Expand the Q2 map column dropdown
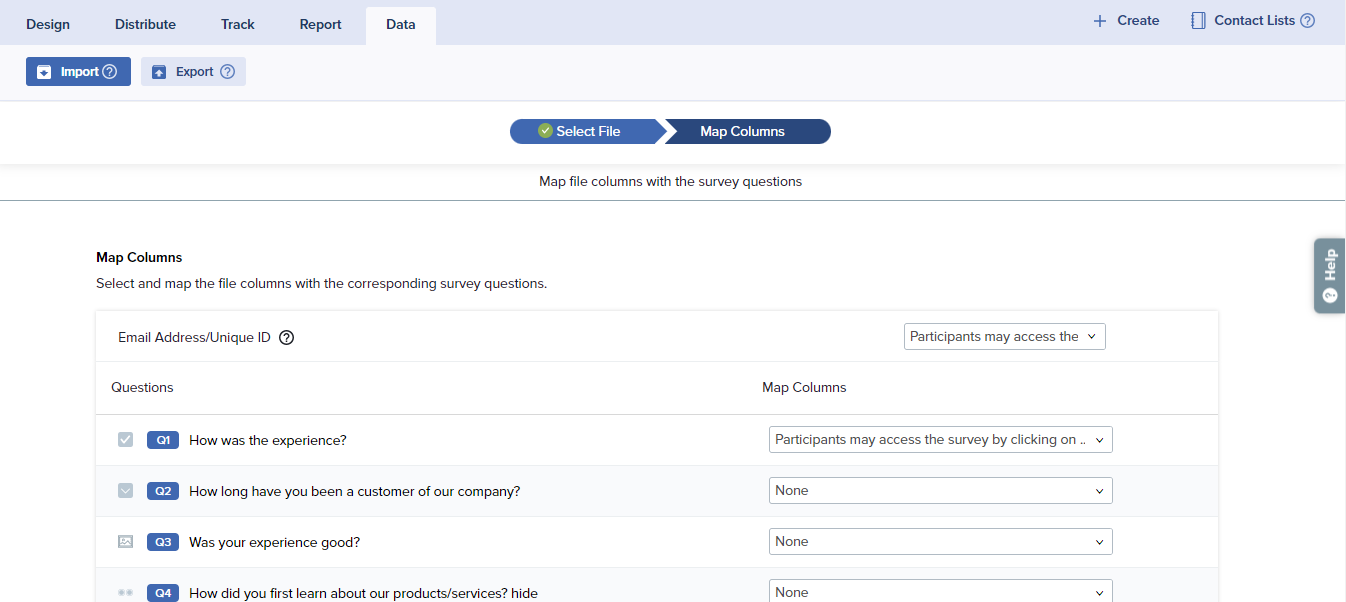The image size is (1346, 602). [x=940, y=491]
